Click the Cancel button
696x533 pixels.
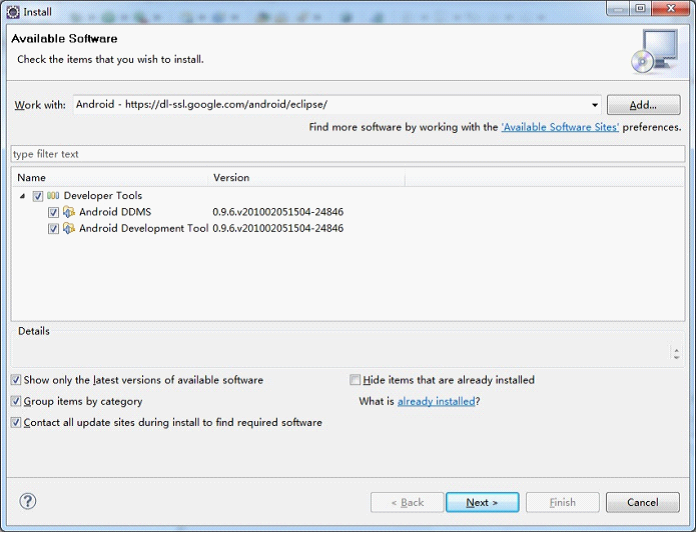643,502
